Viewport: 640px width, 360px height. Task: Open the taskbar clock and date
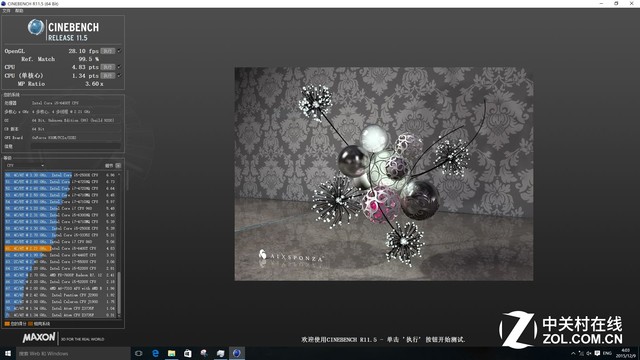coord(626,353)
